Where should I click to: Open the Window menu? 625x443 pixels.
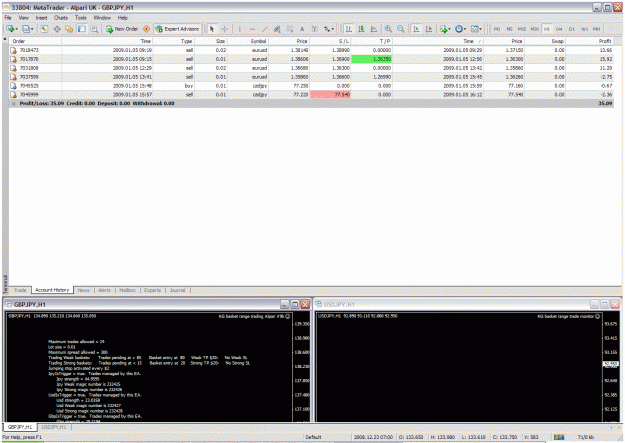point(102,18)
